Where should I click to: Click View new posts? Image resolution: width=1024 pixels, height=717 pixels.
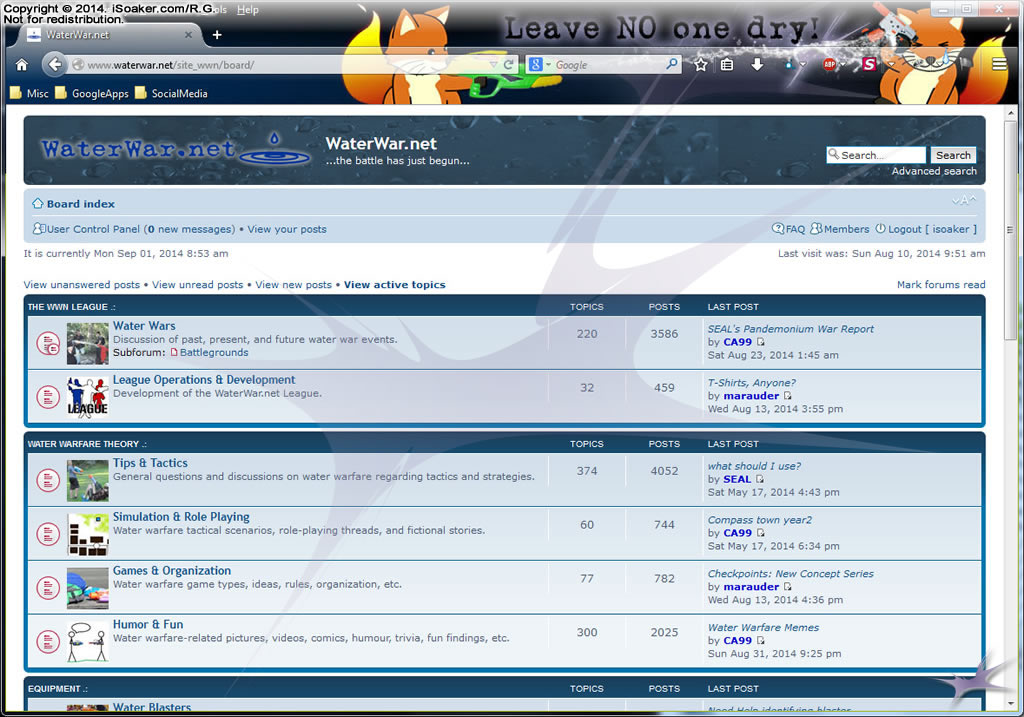293,285
